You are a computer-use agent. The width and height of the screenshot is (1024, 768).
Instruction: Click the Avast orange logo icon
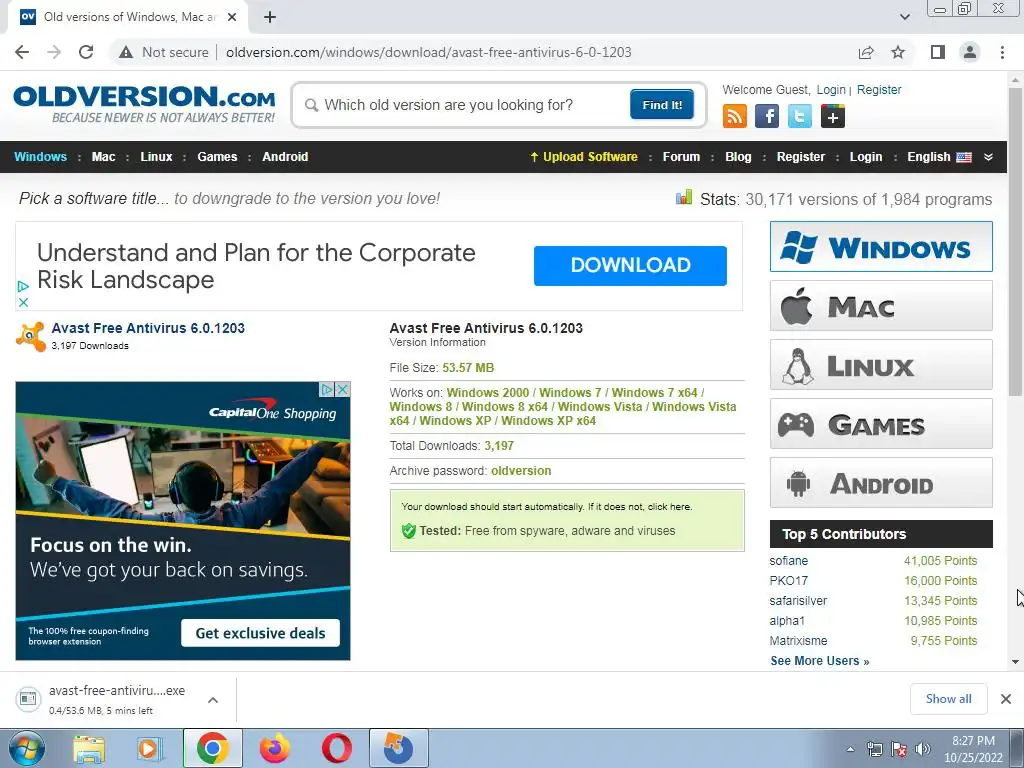pyautogui.click(x=31, y=336)
